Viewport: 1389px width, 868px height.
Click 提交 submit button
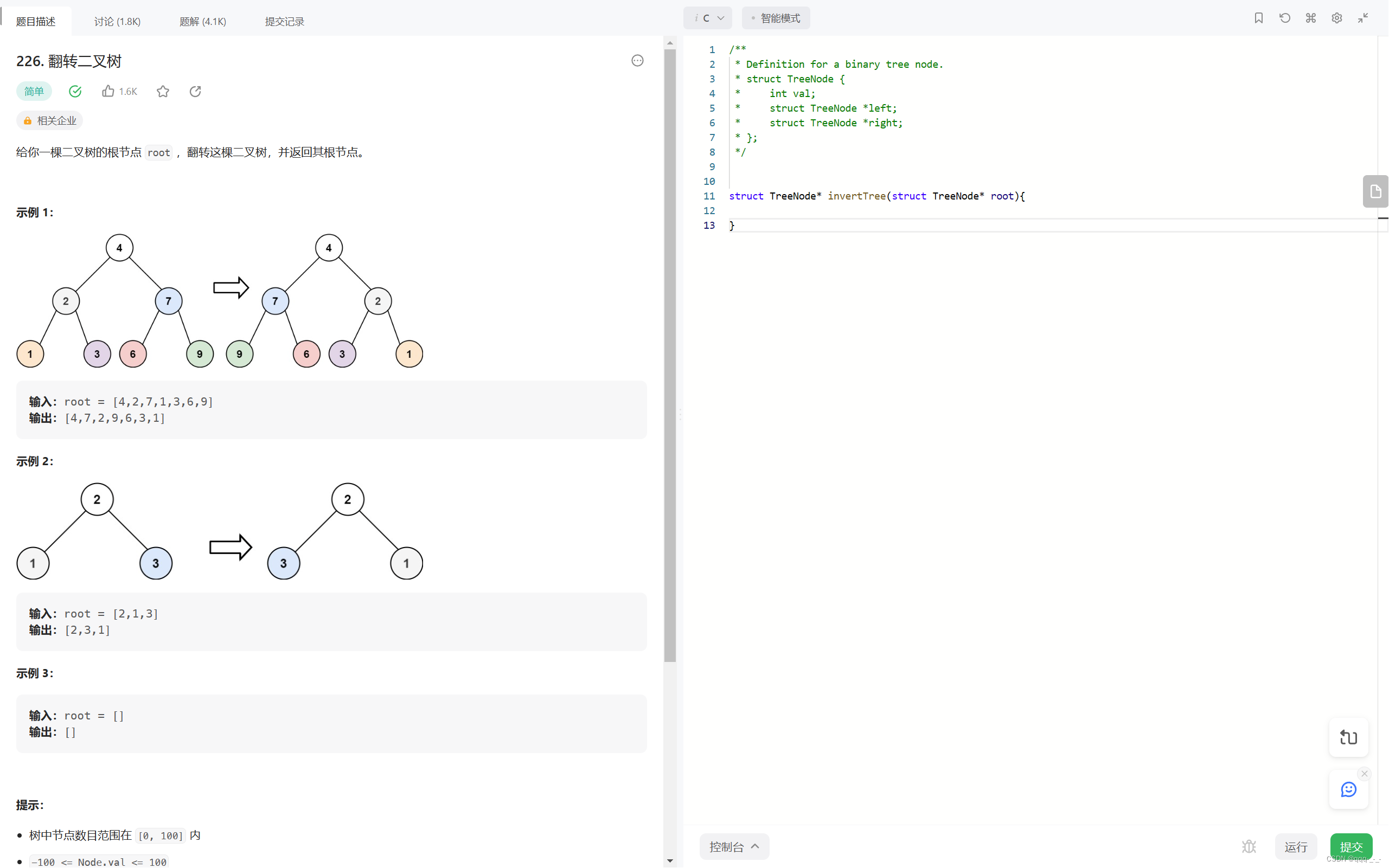coord(1351,846)
